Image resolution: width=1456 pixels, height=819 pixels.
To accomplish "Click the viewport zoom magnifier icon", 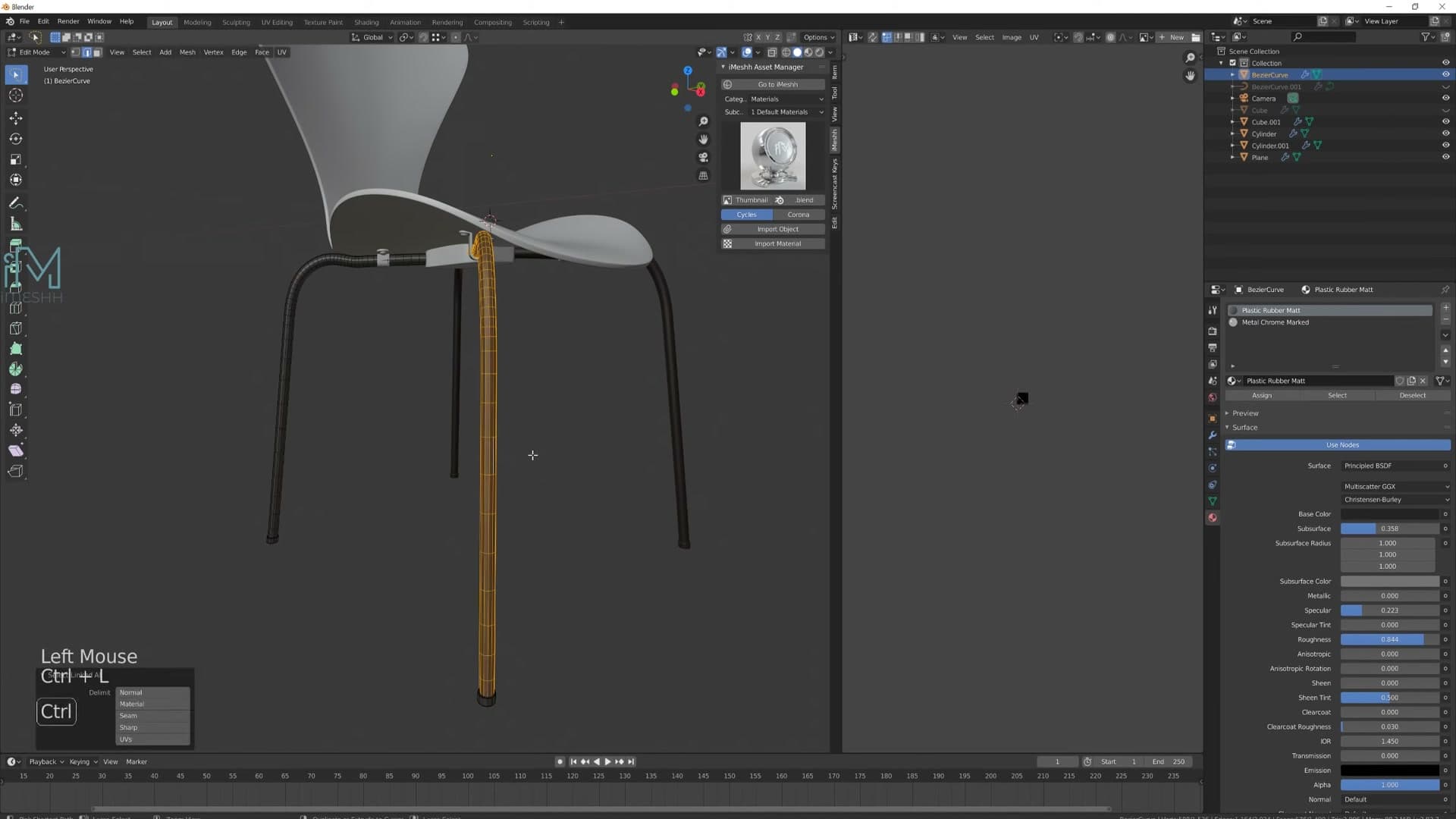I will coord(703,121).
